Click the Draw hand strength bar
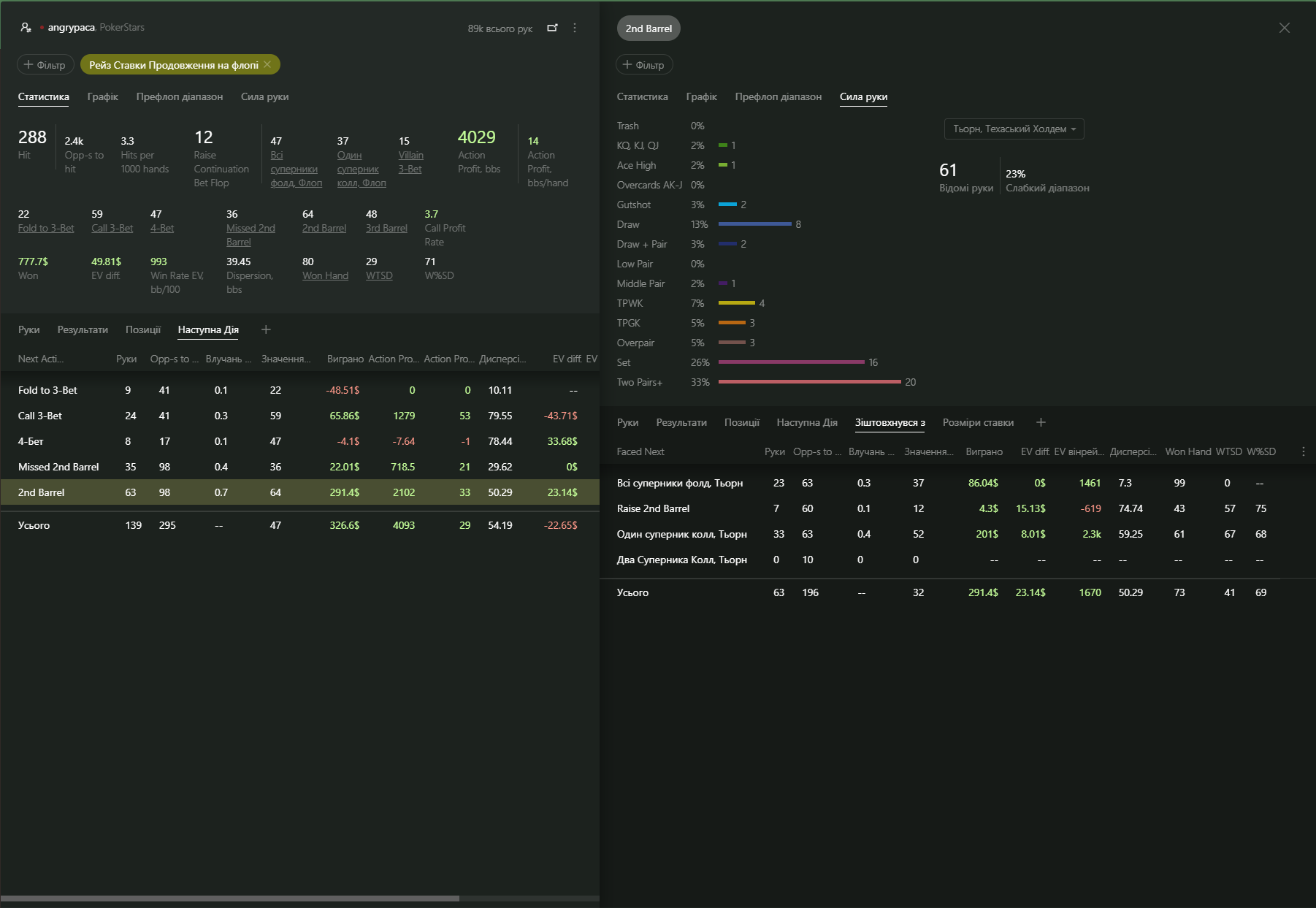 [x=754, y=224]
